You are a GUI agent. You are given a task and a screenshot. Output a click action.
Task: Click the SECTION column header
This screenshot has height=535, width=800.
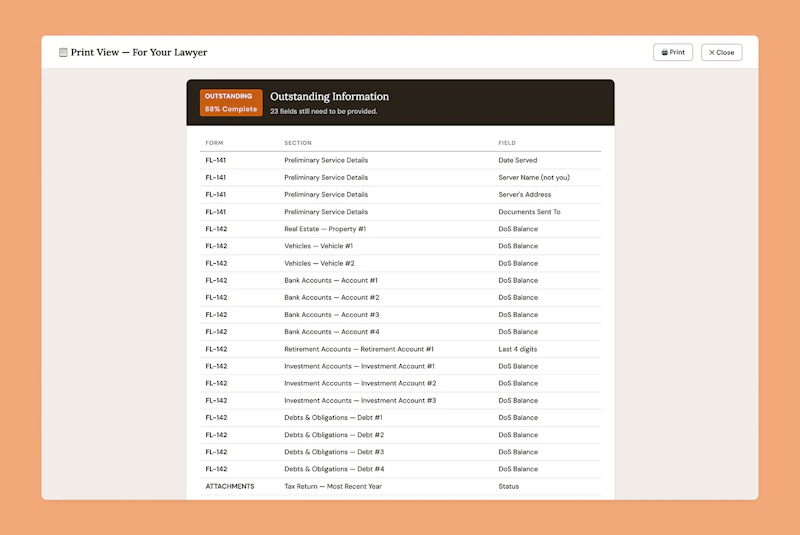point(297,143)
